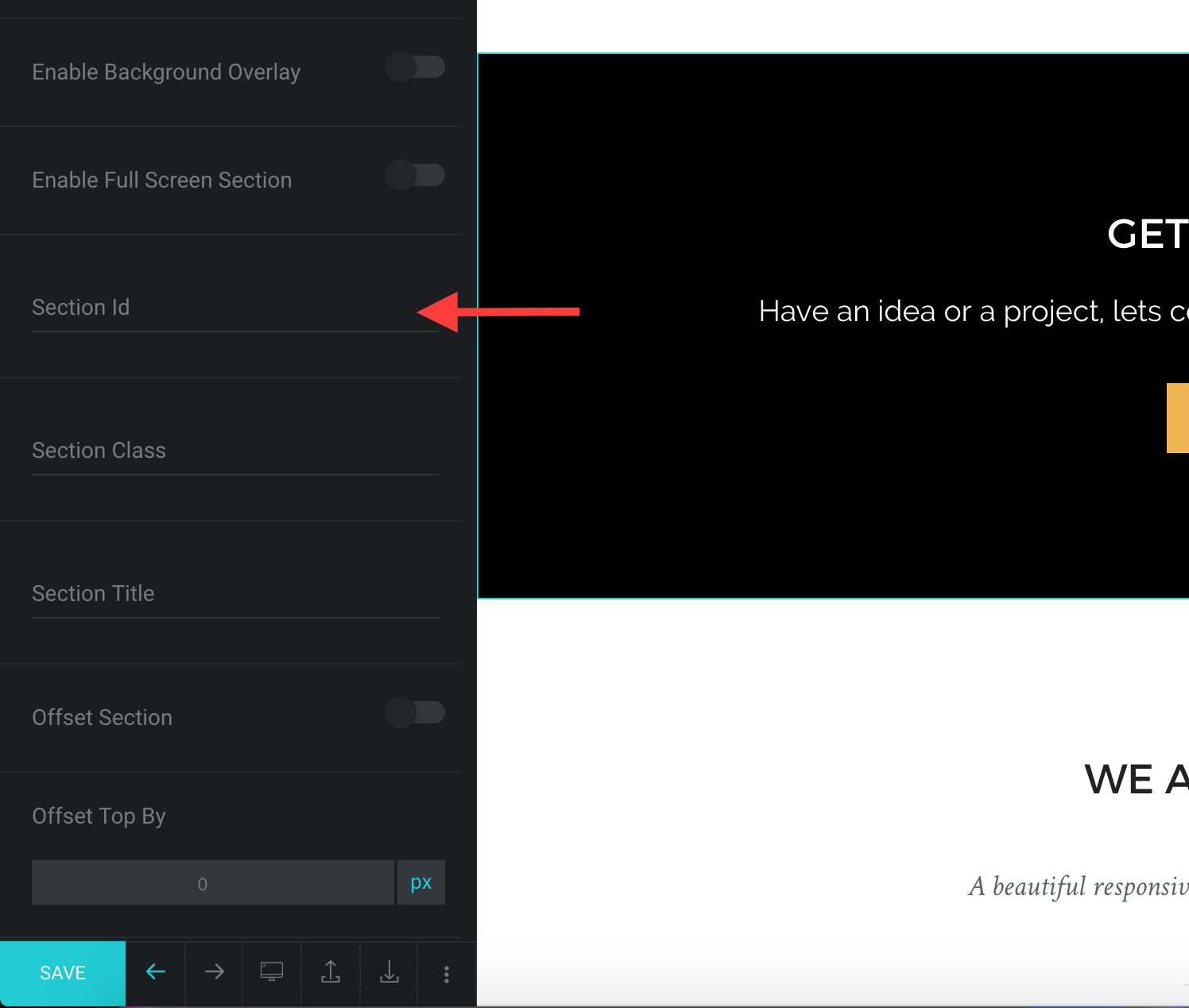Select the GET heading in black section
This screenshot has height=1008, width=1189.
coord(1147,235)
